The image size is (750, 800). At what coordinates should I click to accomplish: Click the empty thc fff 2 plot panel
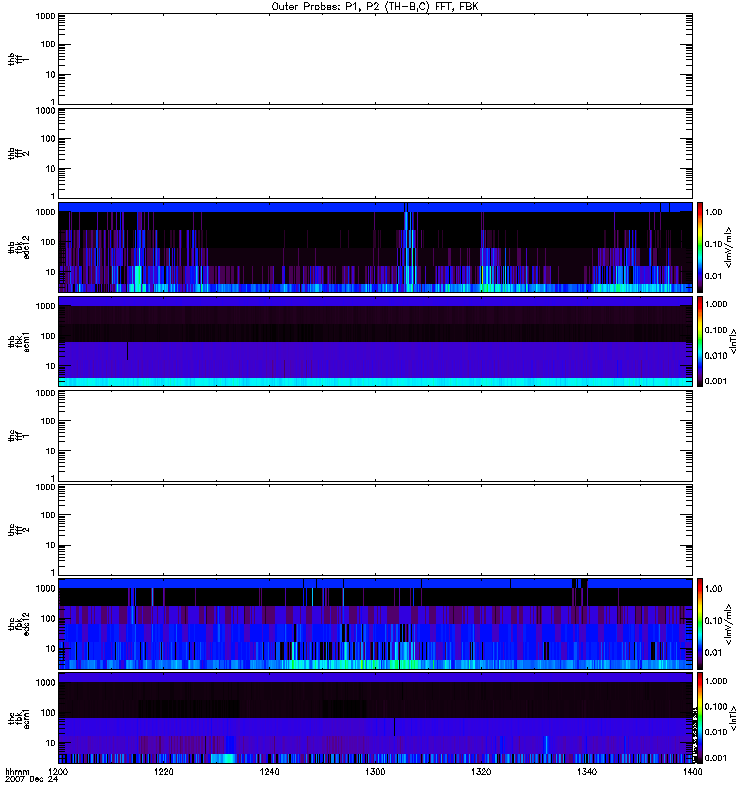point(375,530)
